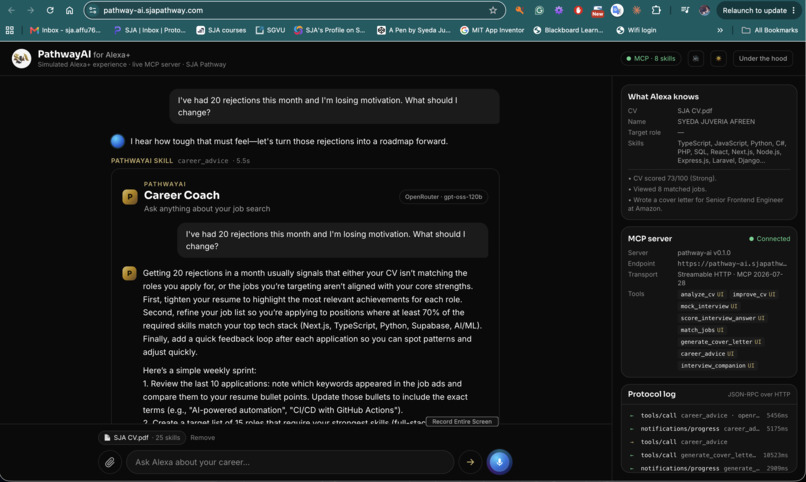Click the interview_companion tool chip

pyautogui.click(x=717, y=365)
